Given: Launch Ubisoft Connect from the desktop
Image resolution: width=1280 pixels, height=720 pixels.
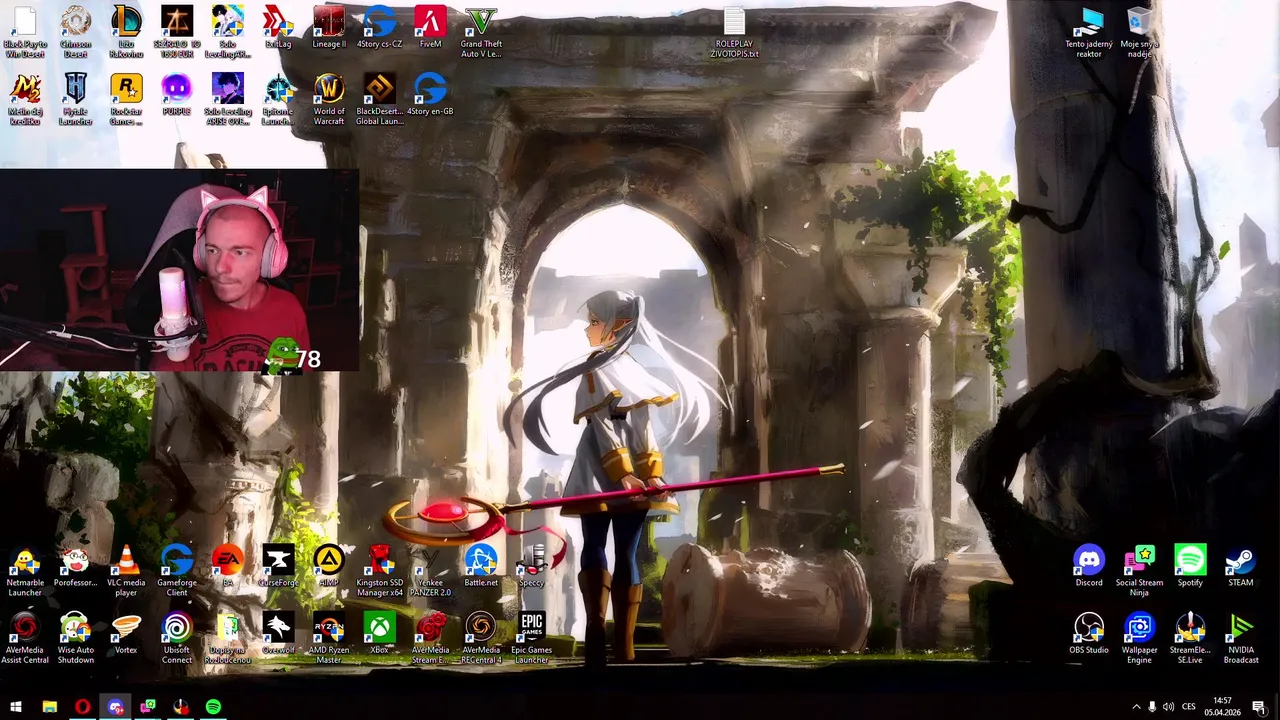Looking at the screenshot, I should pos(177,638).
